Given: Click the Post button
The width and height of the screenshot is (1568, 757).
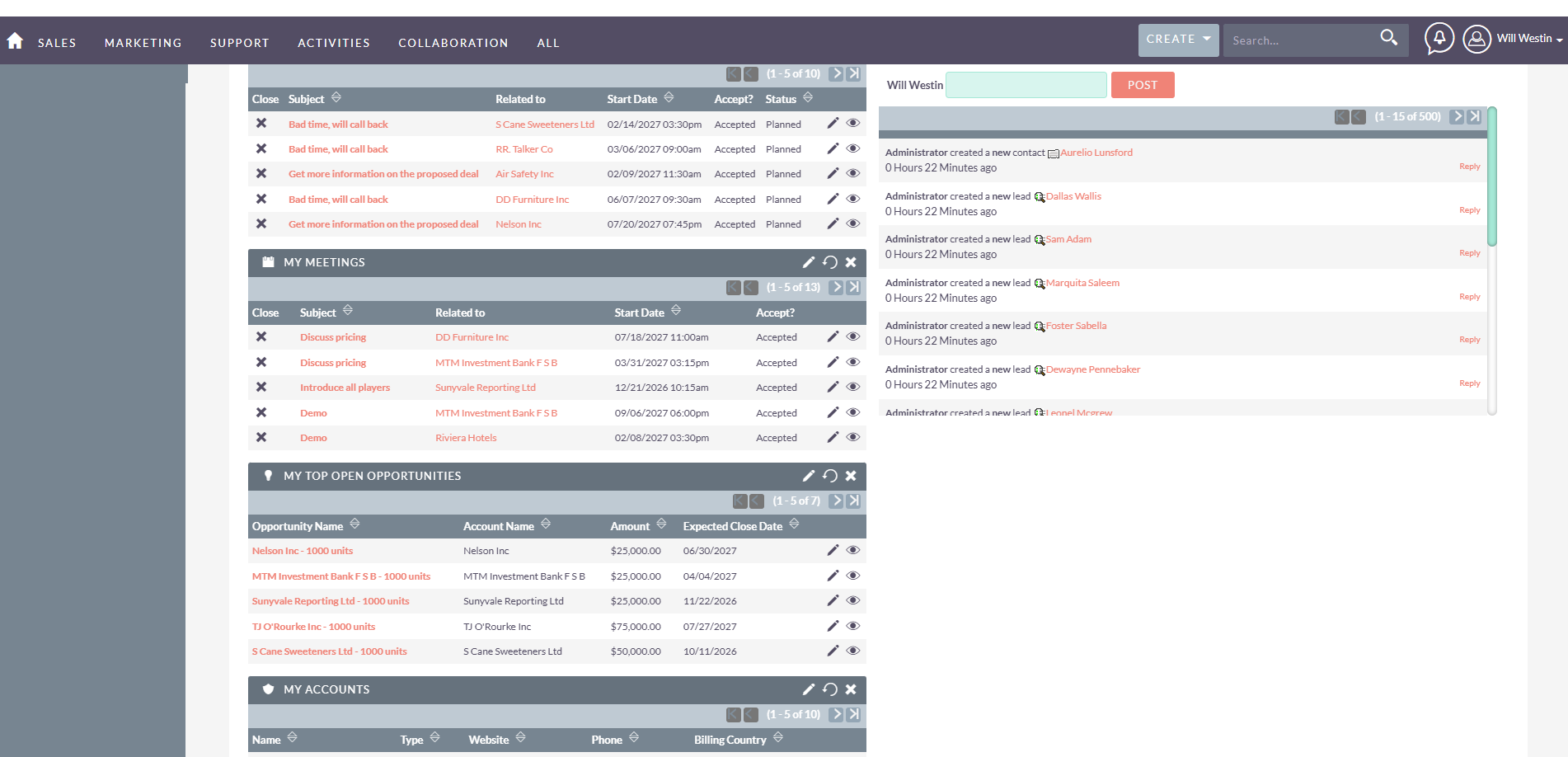Looking at the screenshot, I should coord(1143,85).
